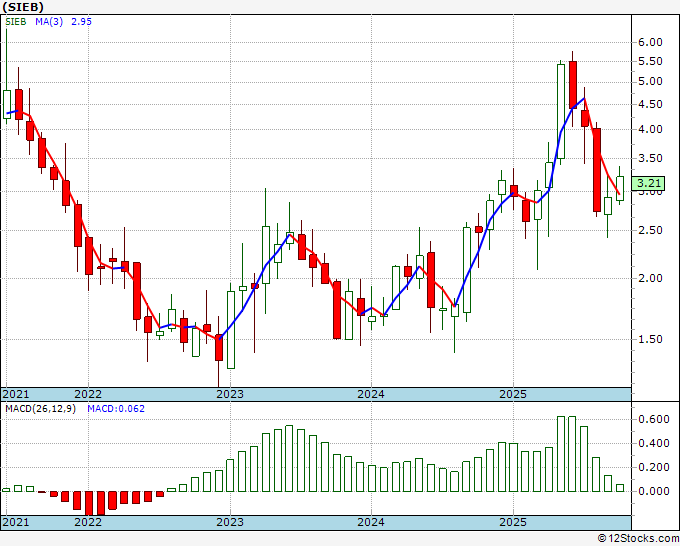Click the 2025 label on MACD panel axis
This screenshot has width=680, height=546.
click(513, 522)
